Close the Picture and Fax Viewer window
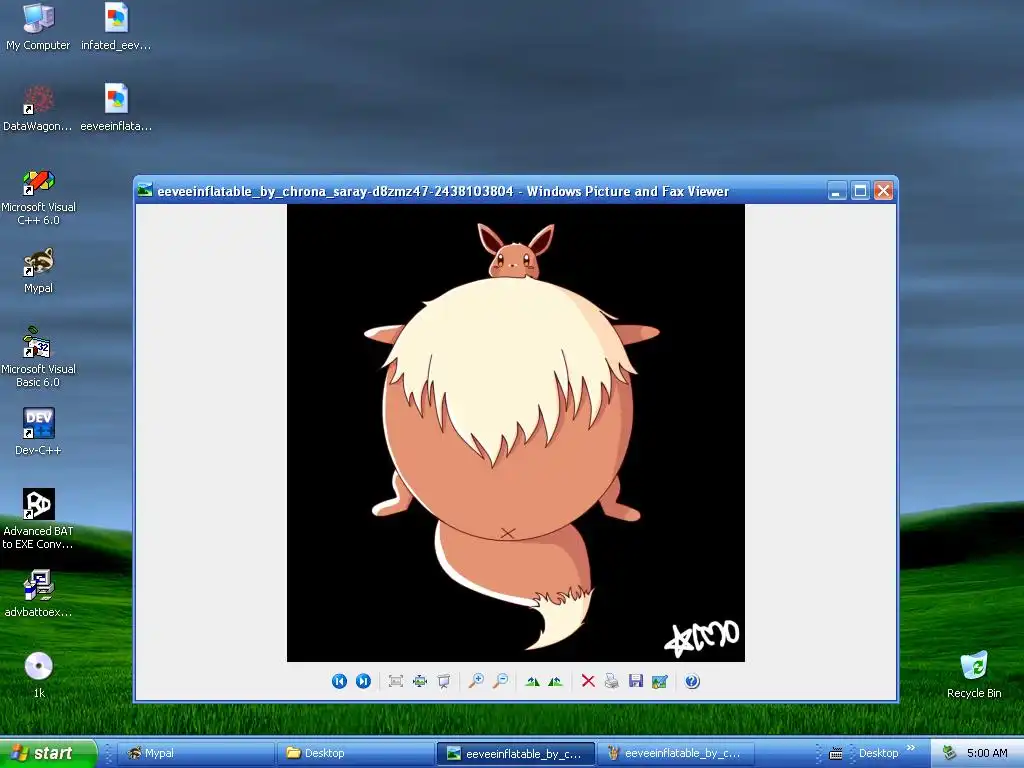Screen dimensions: 1024x768 [884, 191]
